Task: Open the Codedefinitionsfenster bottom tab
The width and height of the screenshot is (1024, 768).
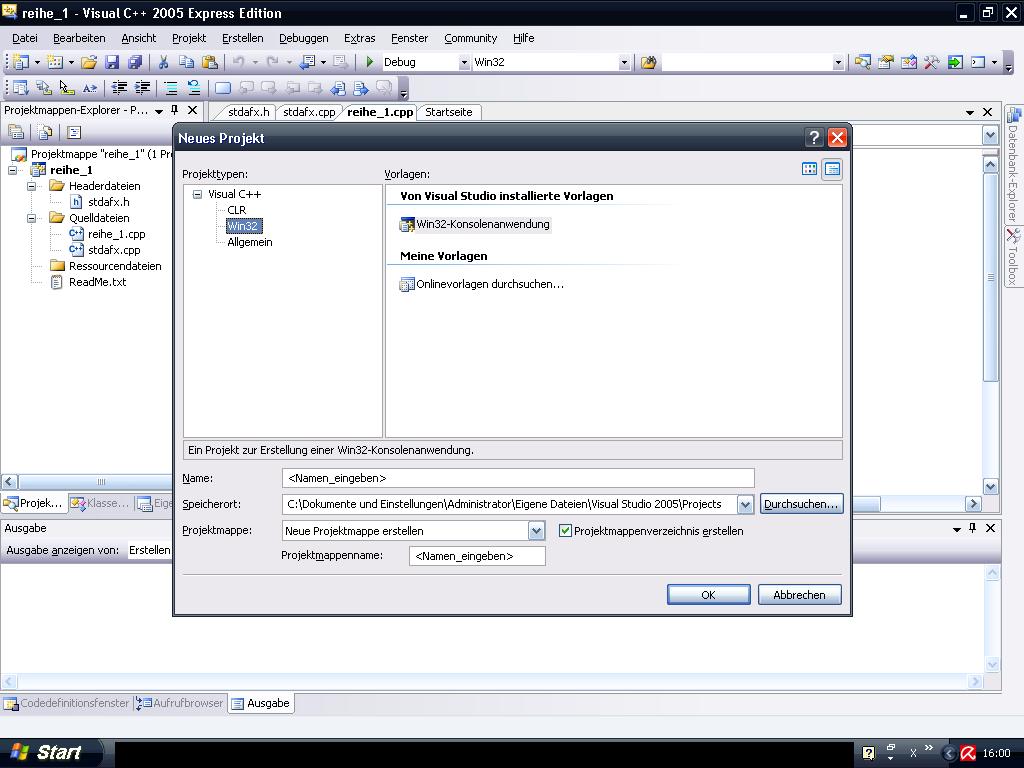Action: 67,703
